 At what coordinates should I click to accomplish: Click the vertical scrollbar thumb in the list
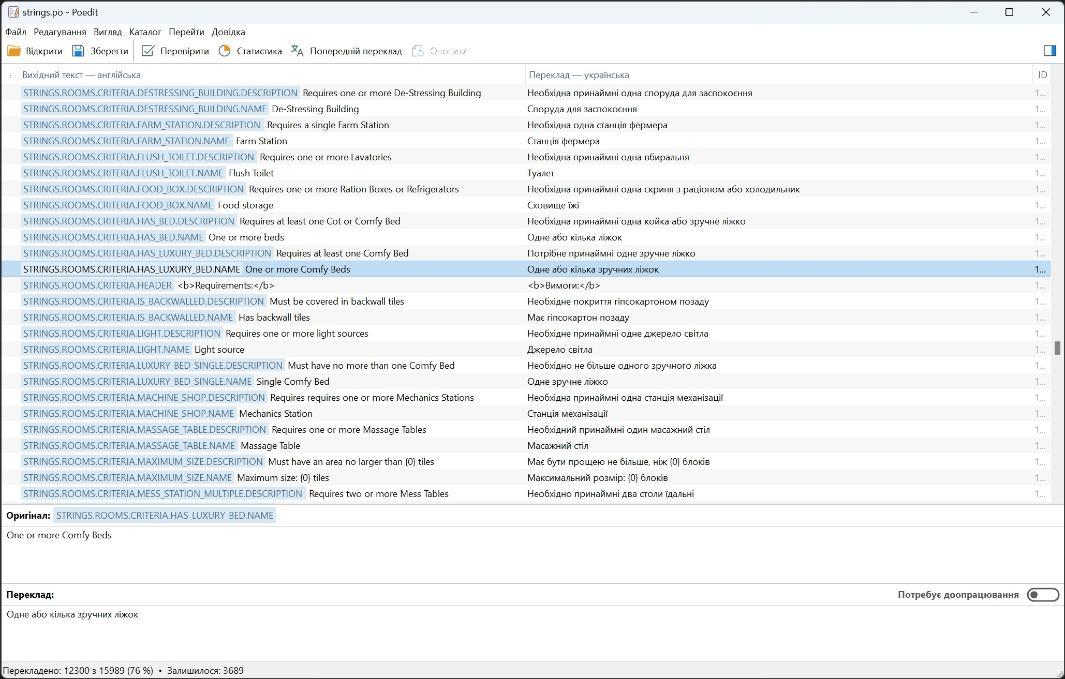click(1057, 348)
